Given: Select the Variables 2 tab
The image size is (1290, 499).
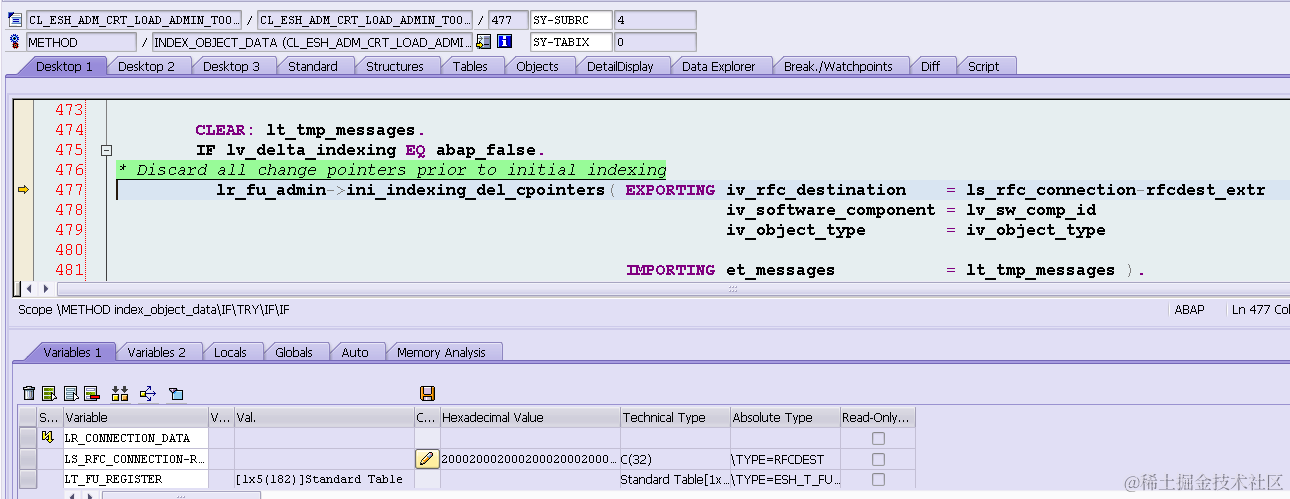Looking at the screenshot, I should coord(157,352).
